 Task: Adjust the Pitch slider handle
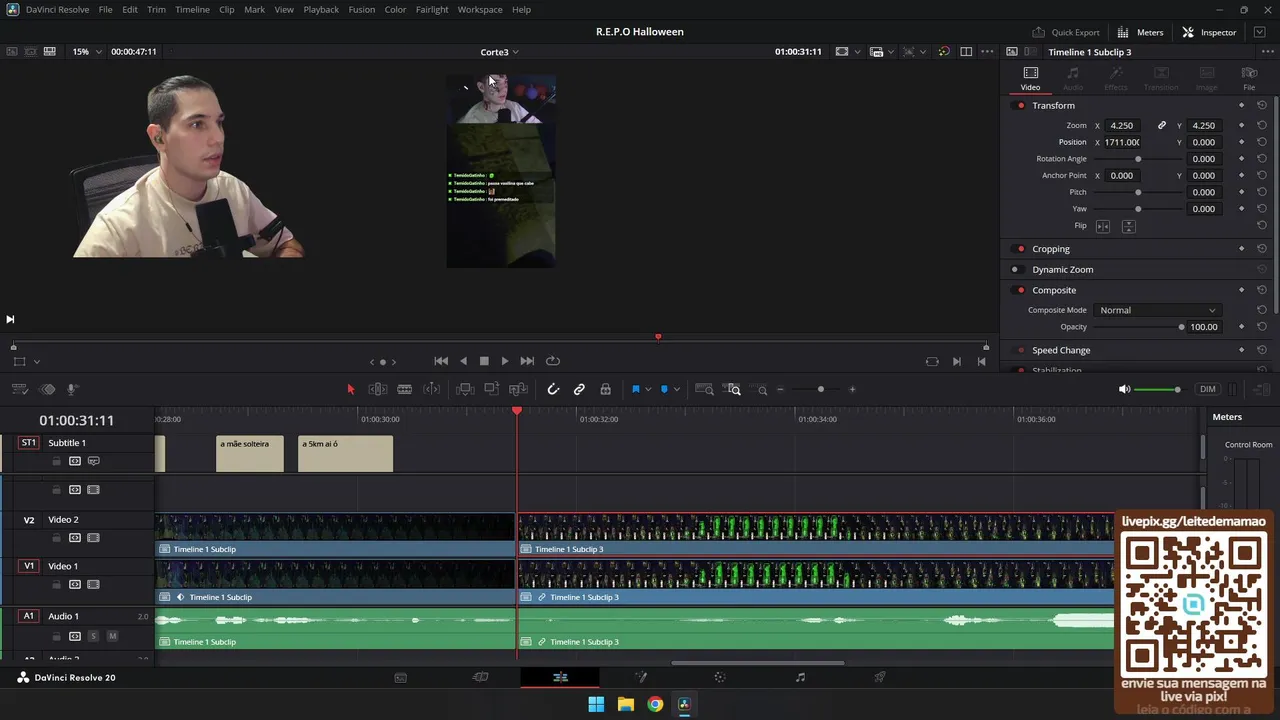coord(1138,192)
